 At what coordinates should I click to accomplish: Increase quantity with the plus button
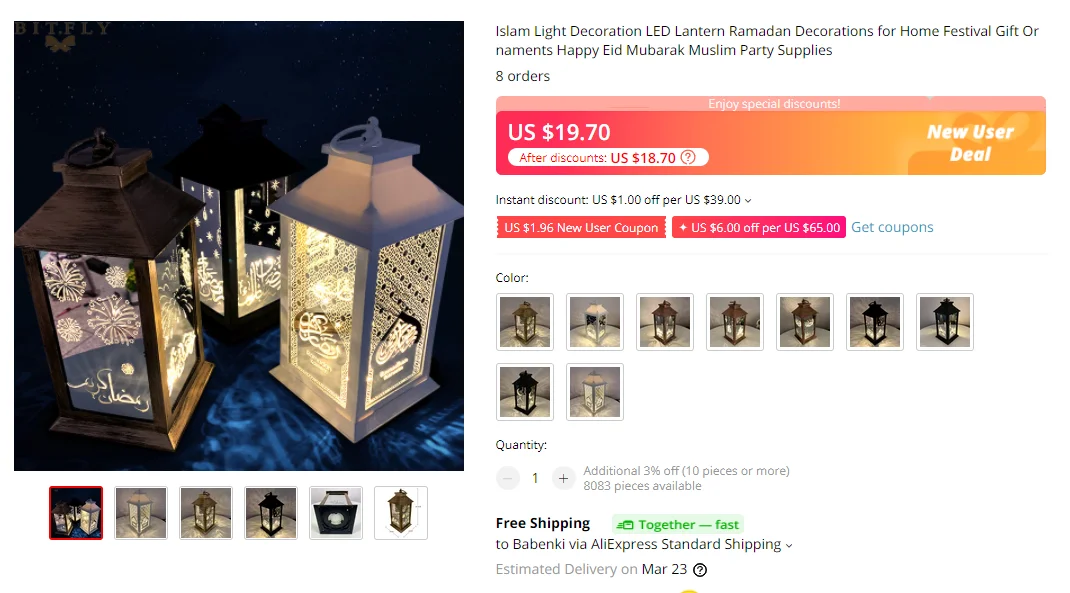[563, 478]
